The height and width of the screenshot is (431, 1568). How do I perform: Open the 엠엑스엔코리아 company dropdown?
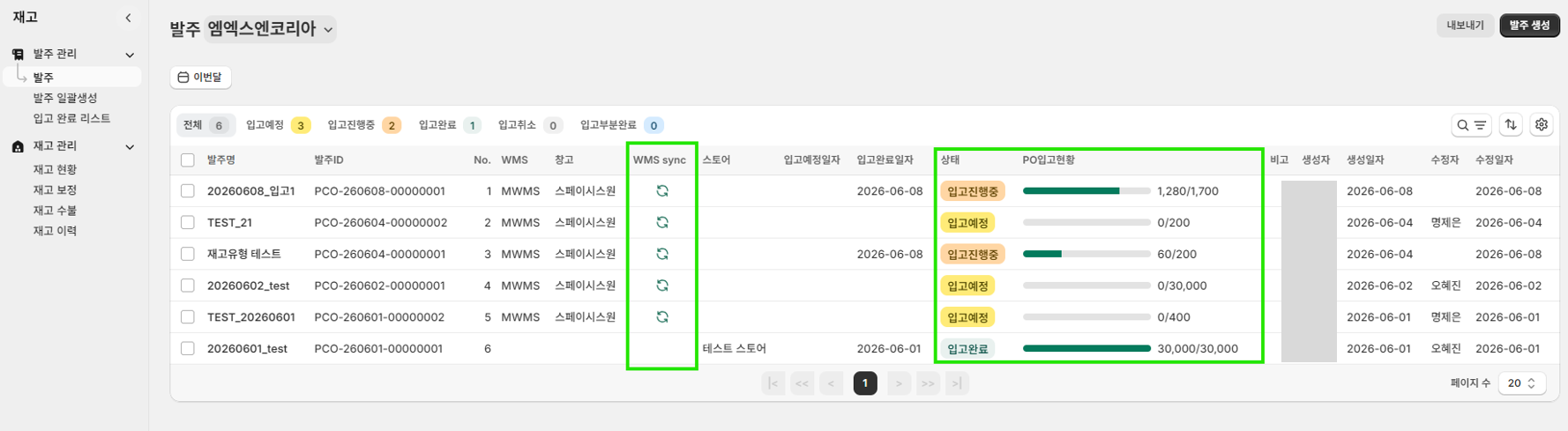(270, 29)
